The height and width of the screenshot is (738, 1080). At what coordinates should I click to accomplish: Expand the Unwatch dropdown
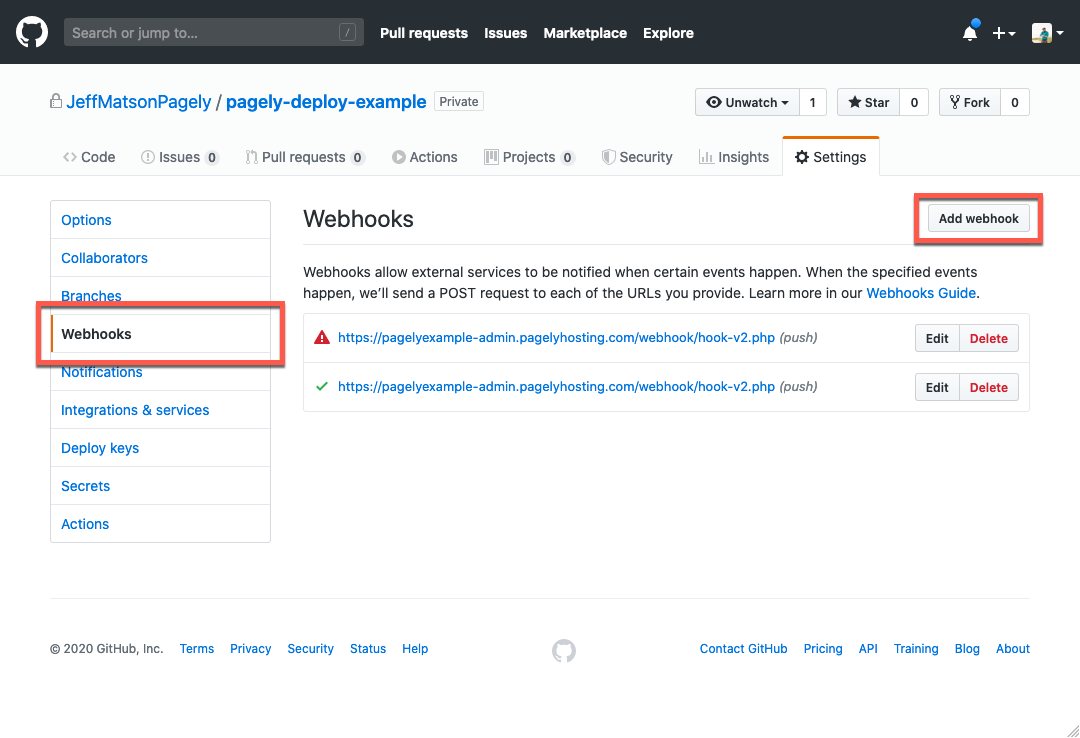point(747,102)
